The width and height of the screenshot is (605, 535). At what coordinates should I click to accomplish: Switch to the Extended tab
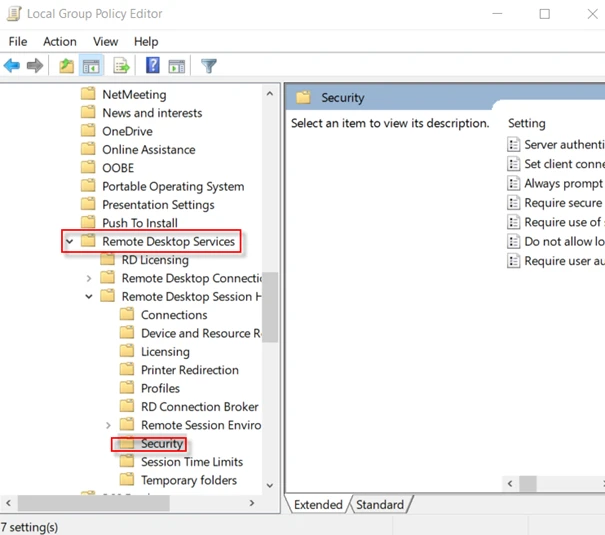[x=318, y=505]
